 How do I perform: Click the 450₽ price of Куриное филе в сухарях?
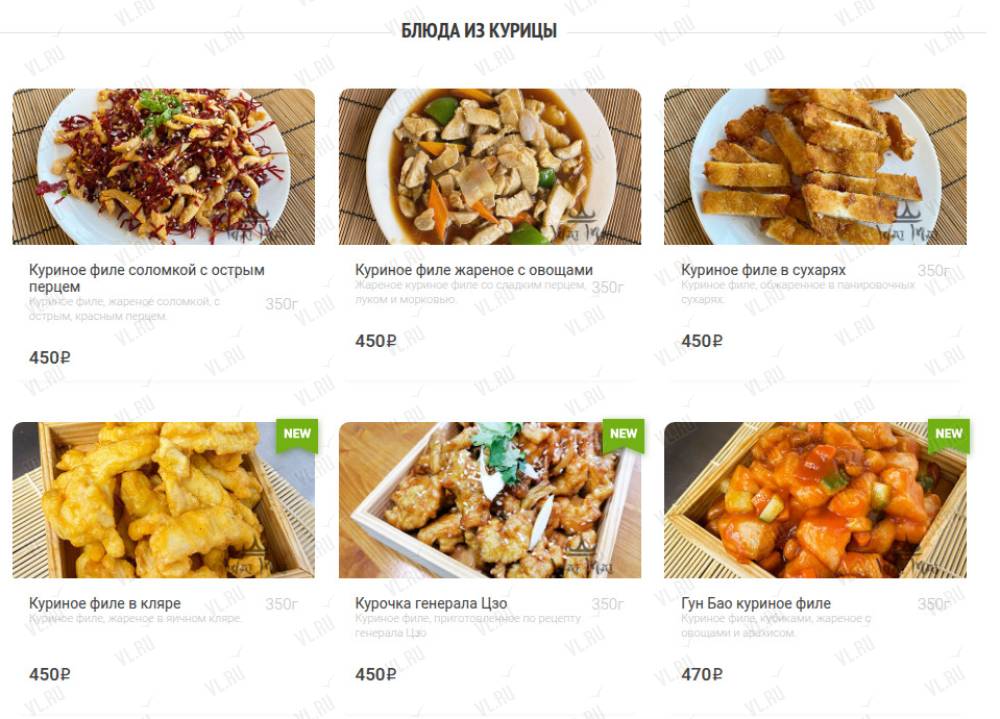702,341
